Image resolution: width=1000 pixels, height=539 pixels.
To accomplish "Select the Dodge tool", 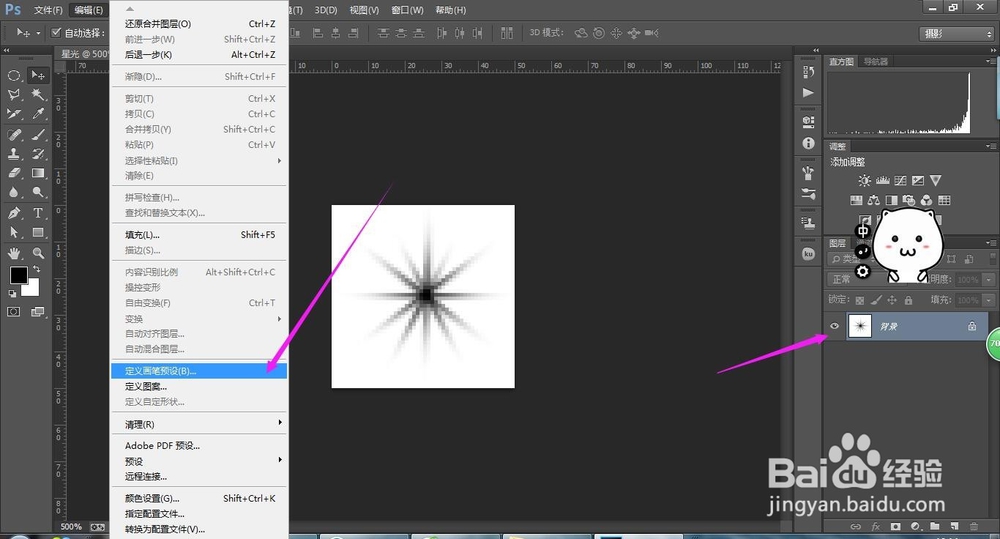I will tap(38, 192).
